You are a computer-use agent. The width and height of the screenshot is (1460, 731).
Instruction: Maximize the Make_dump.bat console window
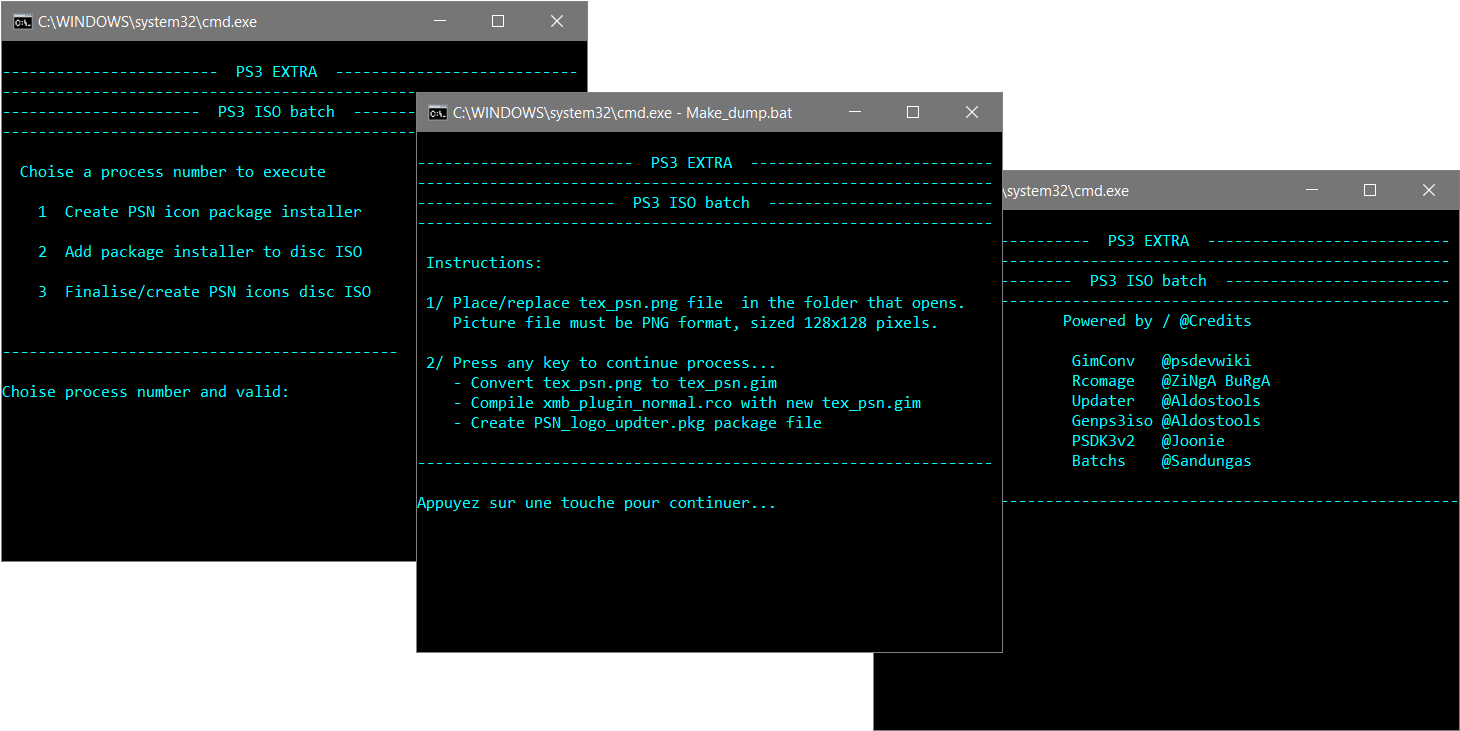(x=913, y=113)
